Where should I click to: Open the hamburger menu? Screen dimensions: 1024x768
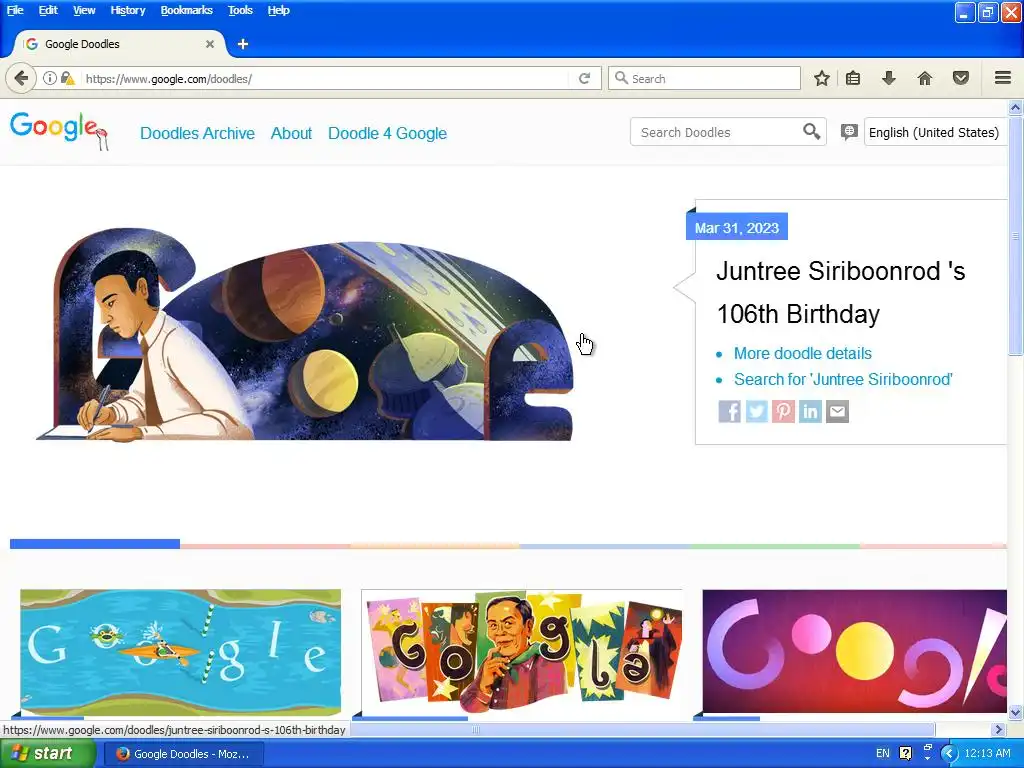(1003, 78)
